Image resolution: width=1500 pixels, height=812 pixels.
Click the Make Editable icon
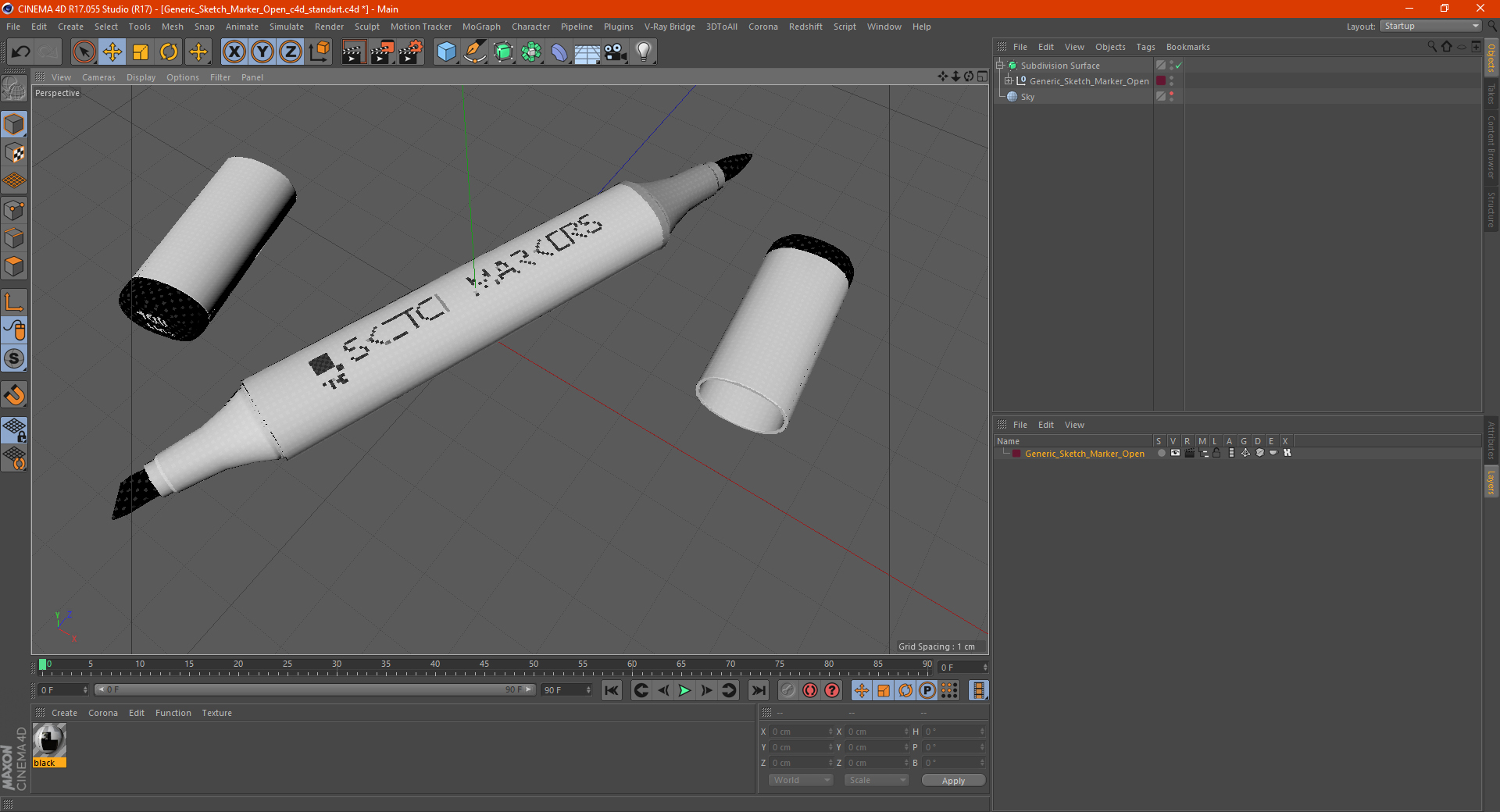14,90
